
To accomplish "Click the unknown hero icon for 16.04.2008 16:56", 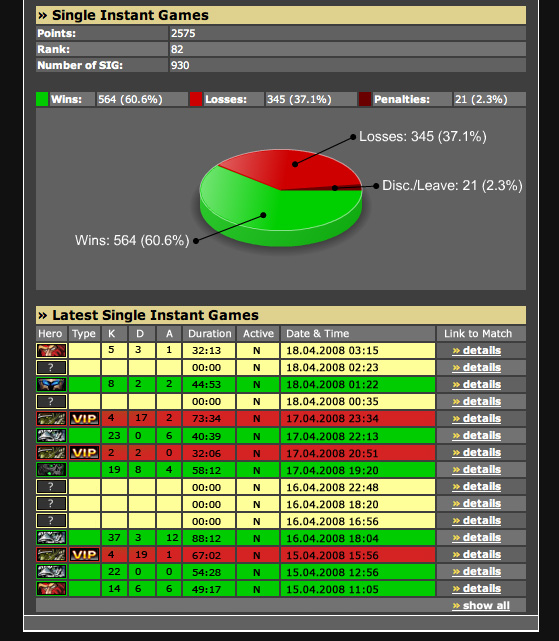I will [x=51, y=521].
